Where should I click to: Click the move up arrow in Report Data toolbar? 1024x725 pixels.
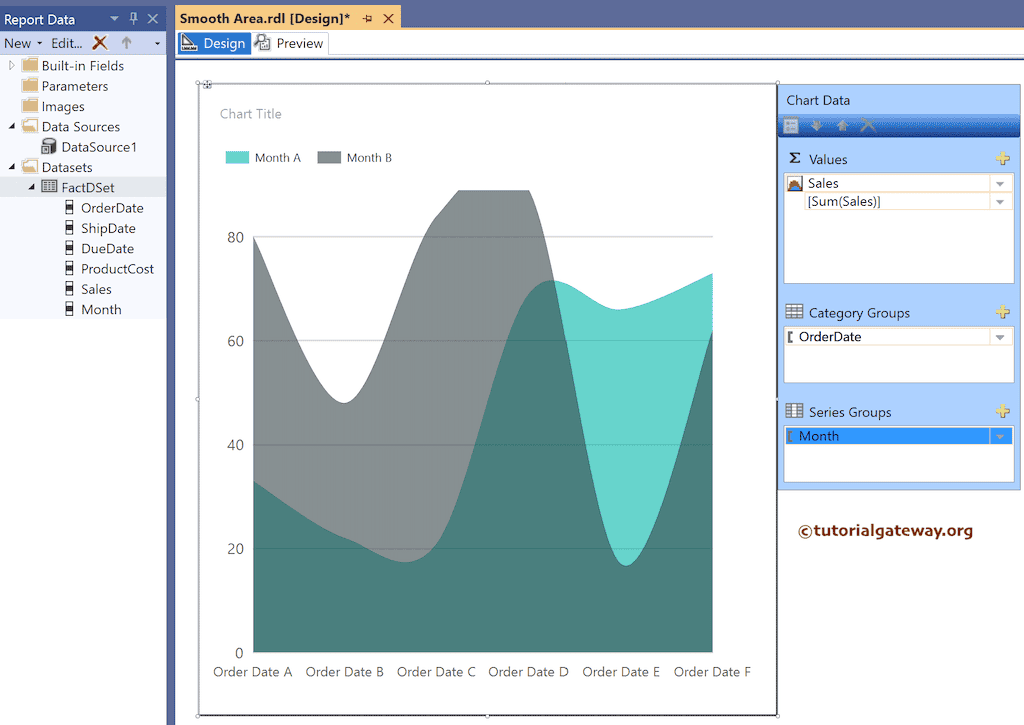coord(127,43)
